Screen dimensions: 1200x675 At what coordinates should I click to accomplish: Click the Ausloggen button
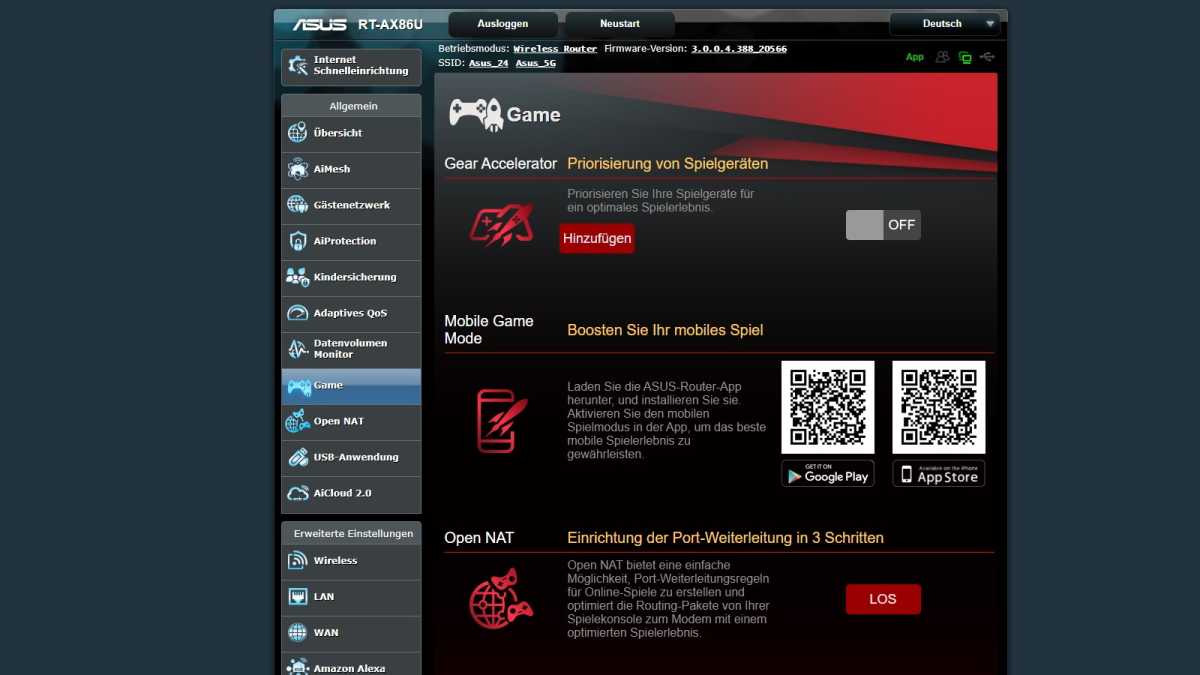502,24
